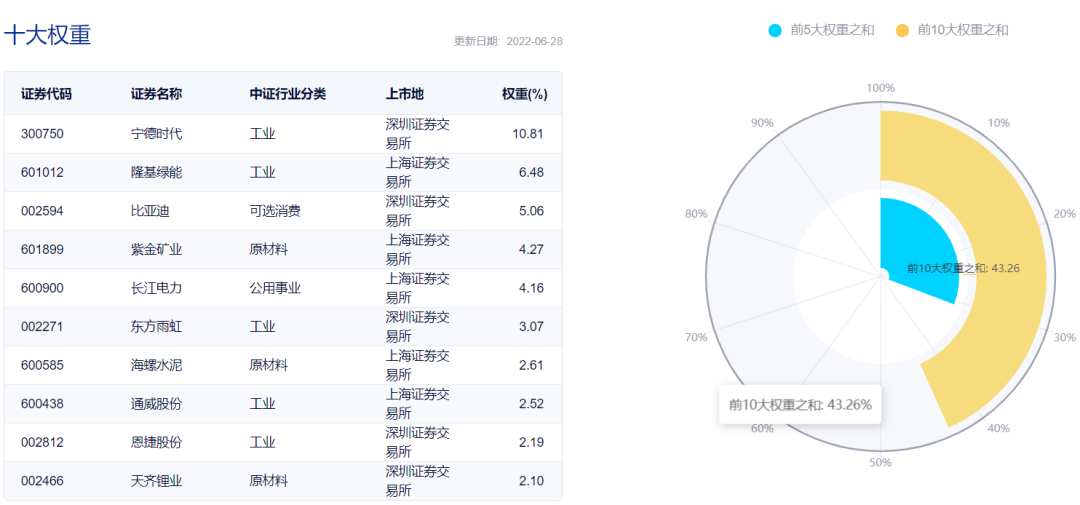Select security code 601899

pyautogui.click(x=42, y=249)
